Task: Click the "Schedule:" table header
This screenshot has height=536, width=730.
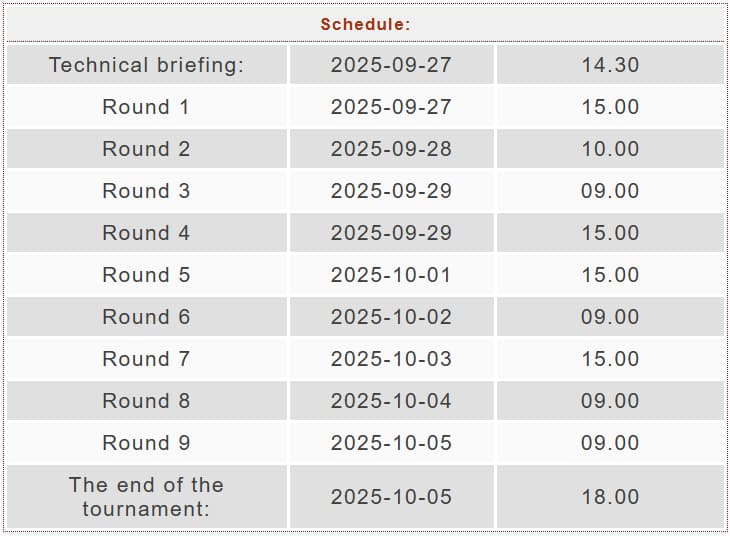Action: (365, 24)
